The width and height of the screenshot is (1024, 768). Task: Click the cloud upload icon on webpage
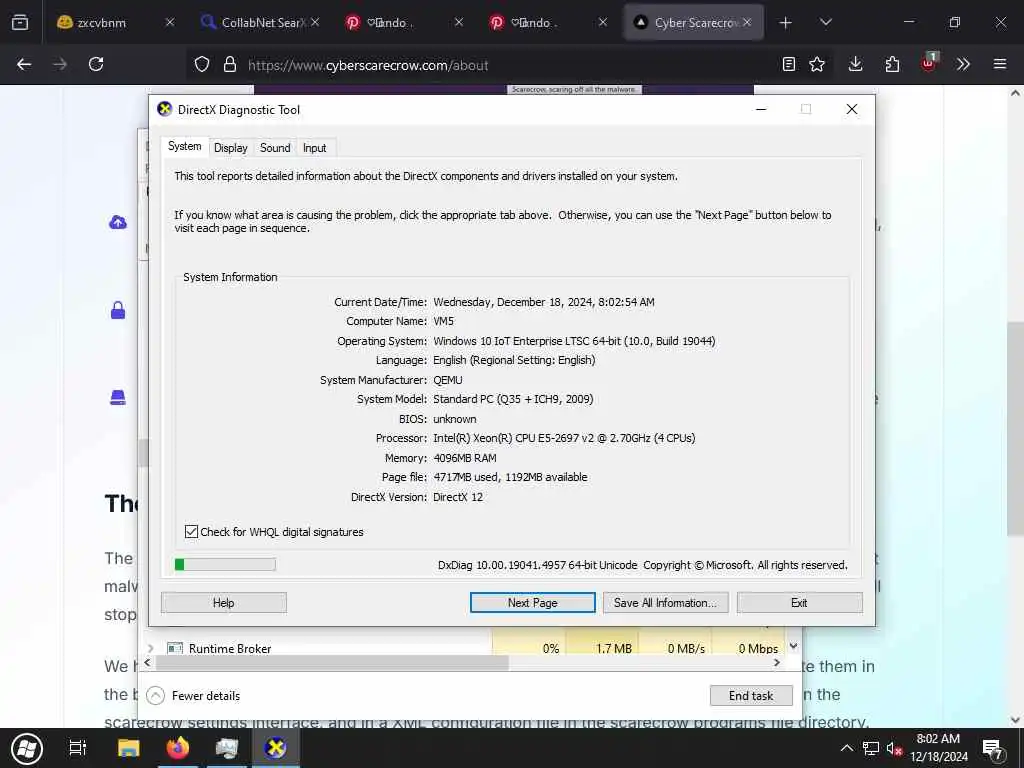[118, 223]
